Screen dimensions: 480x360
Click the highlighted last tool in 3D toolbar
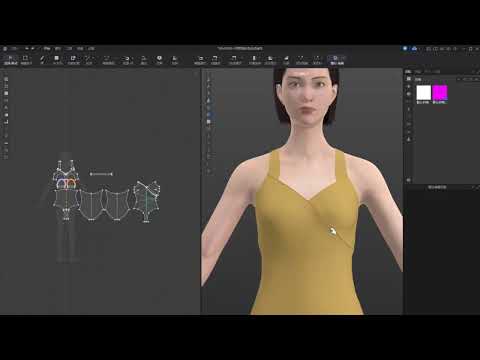(336, 60)
